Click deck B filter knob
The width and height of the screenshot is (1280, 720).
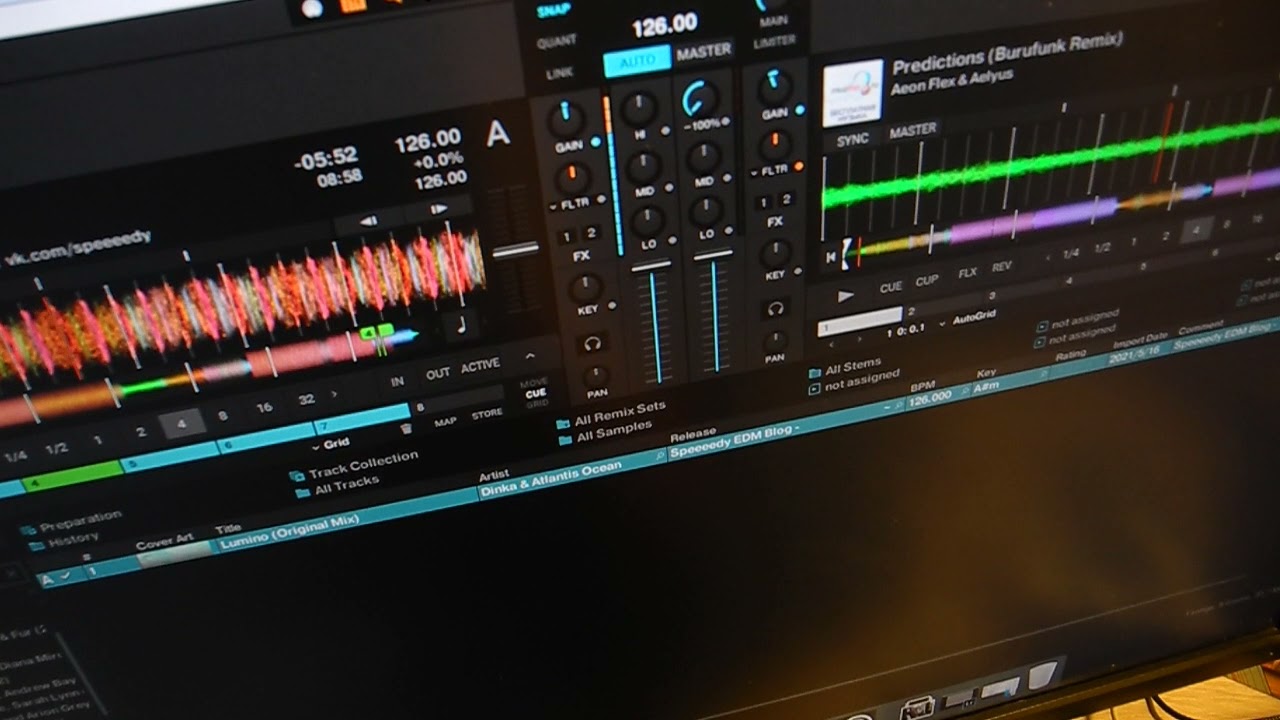[774, 146]
